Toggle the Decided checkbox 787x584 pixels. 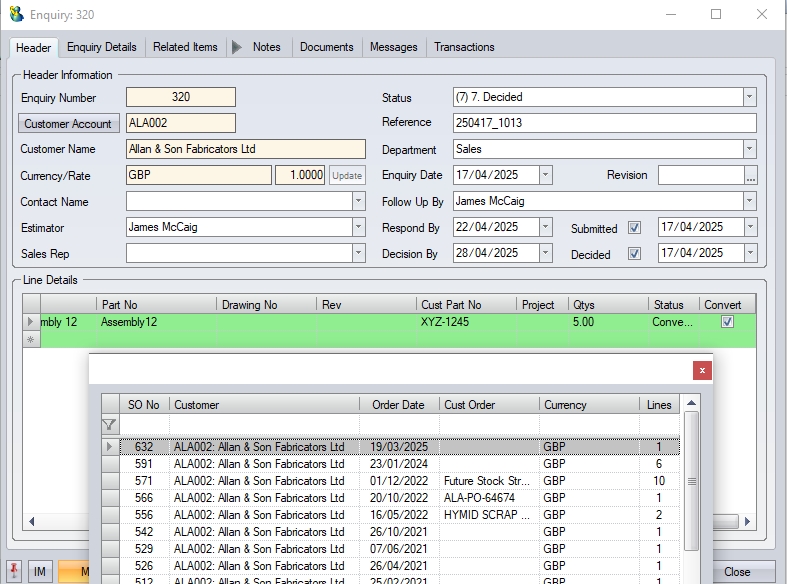[634, 254]
